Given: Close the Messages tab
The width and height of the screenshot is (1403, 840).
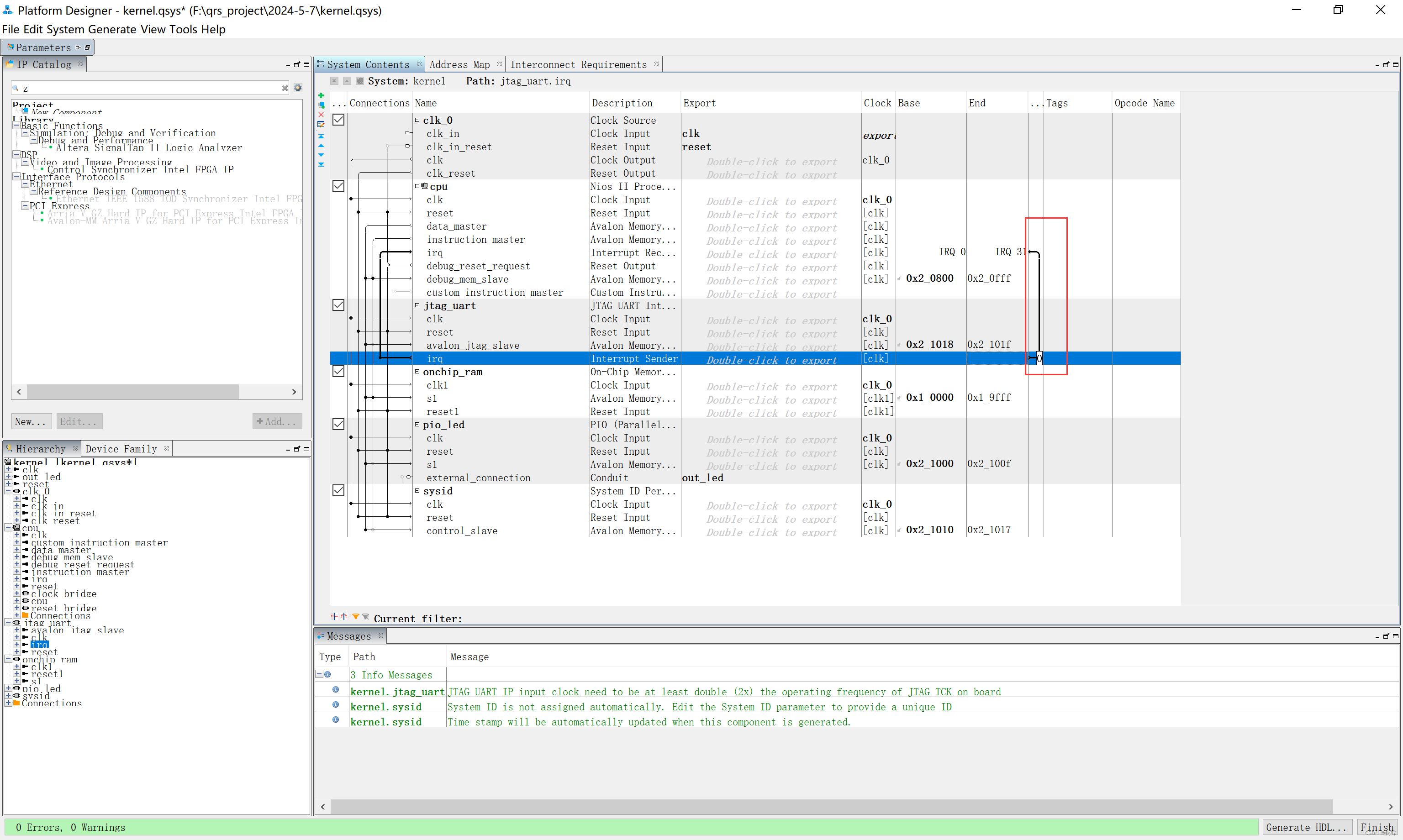Looking at the screenshot, I should pos(381,635).
